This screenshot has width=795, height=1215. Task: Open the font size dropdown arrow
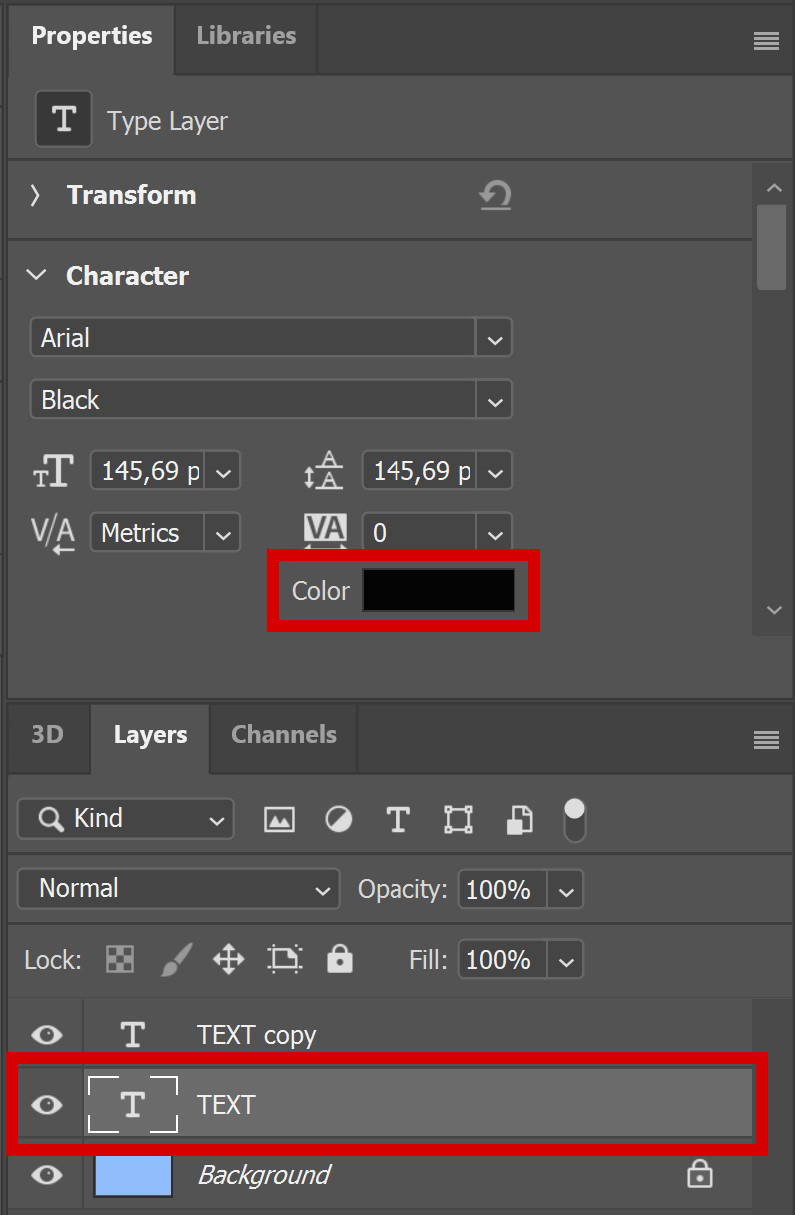(223, 471)
